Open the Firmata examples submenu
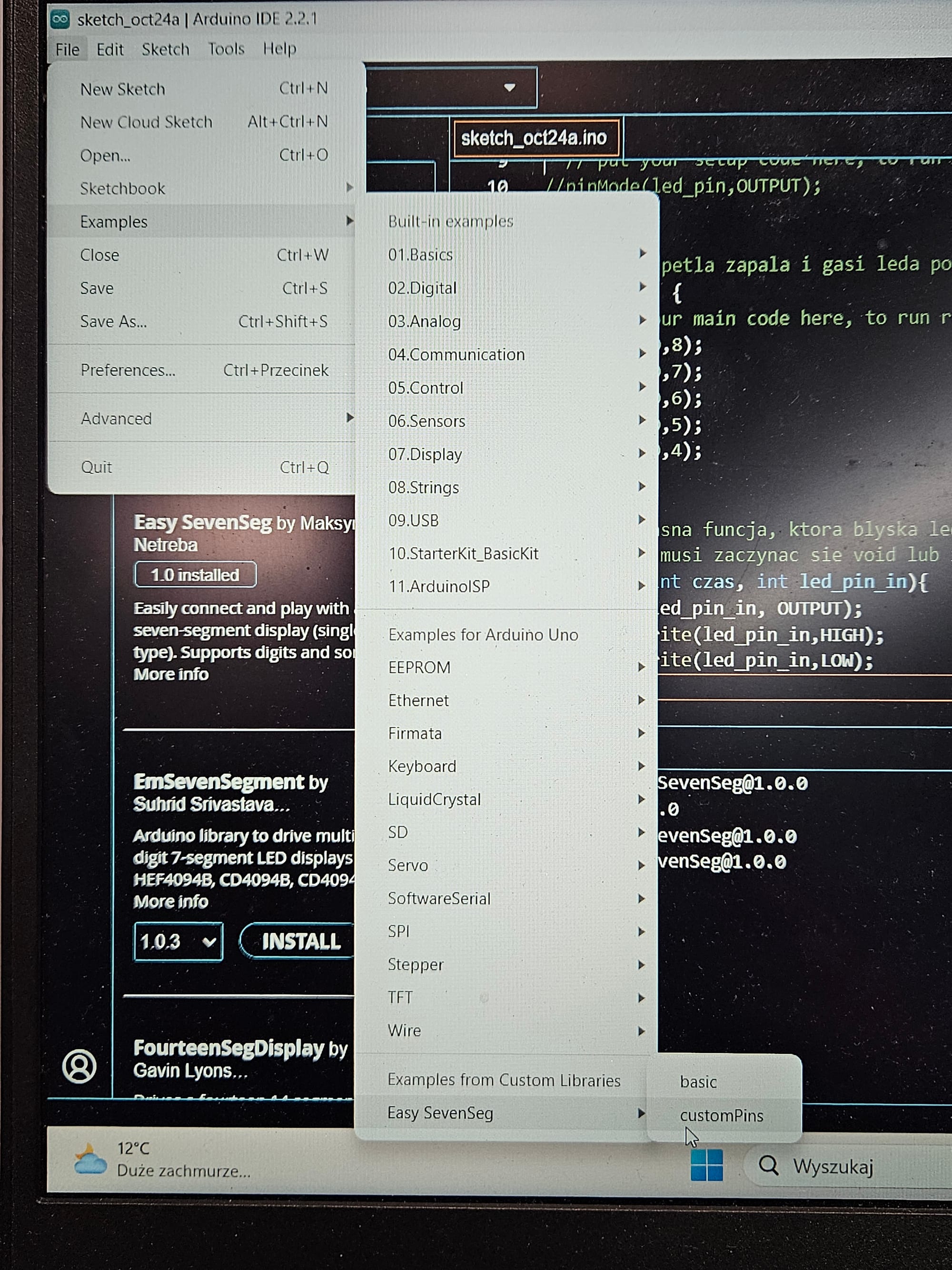 pyautogui.click(x=506, y=733)
